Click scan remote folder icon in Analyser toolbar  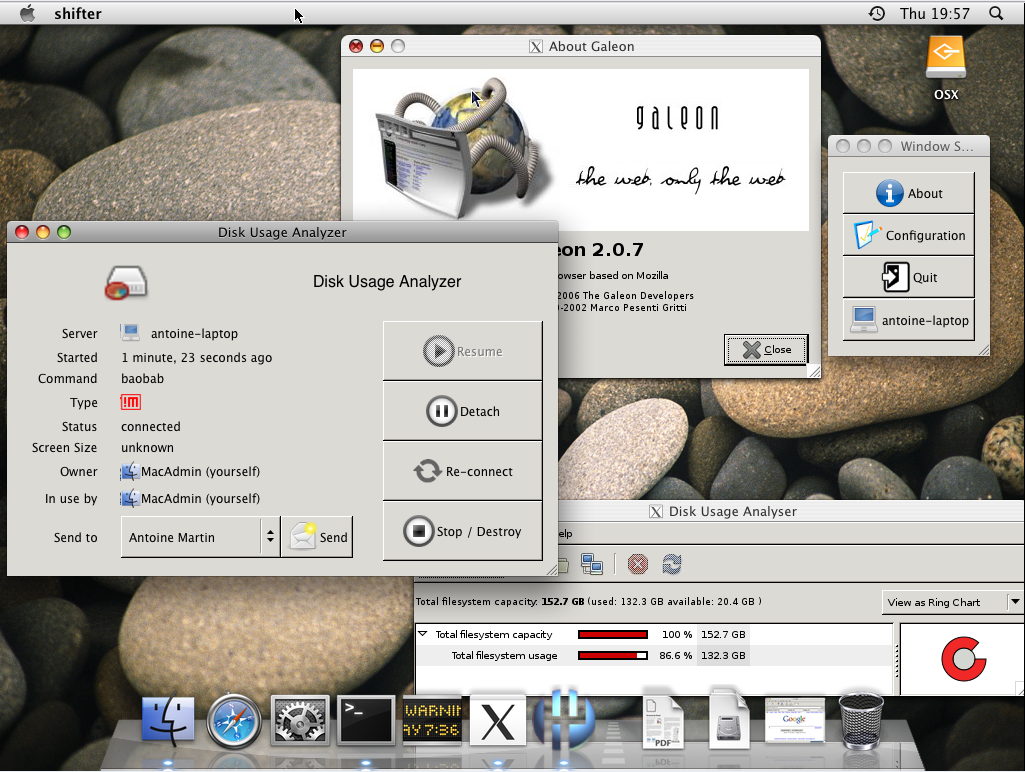coord(592,564)
